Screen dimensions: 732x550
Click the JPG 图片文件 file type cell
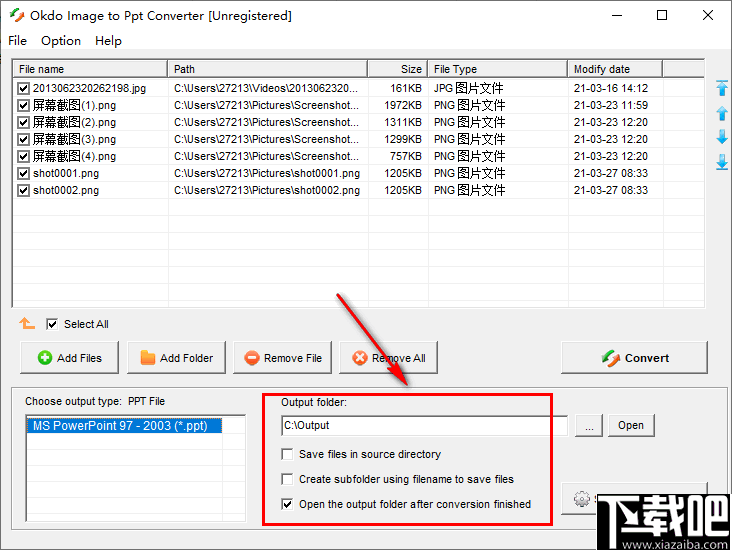[x=468, y=88]
